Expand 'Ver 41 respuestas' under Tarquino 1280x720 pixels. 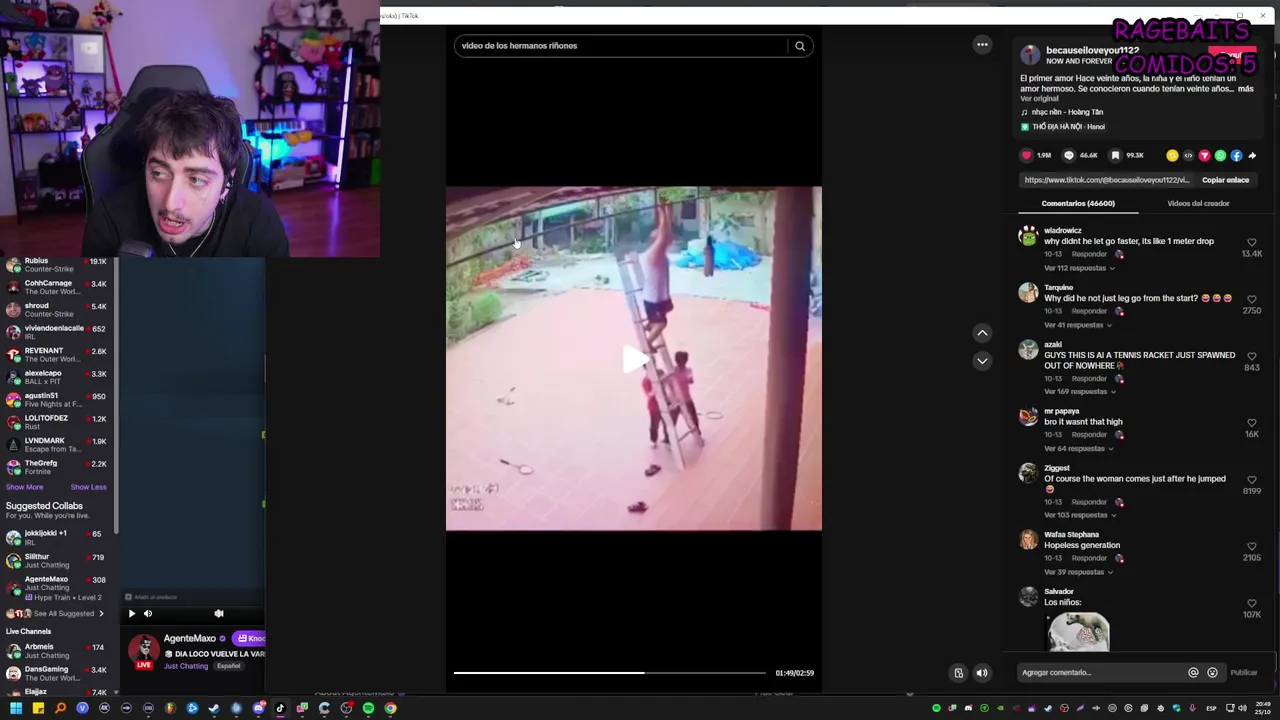coord(1078,325)
